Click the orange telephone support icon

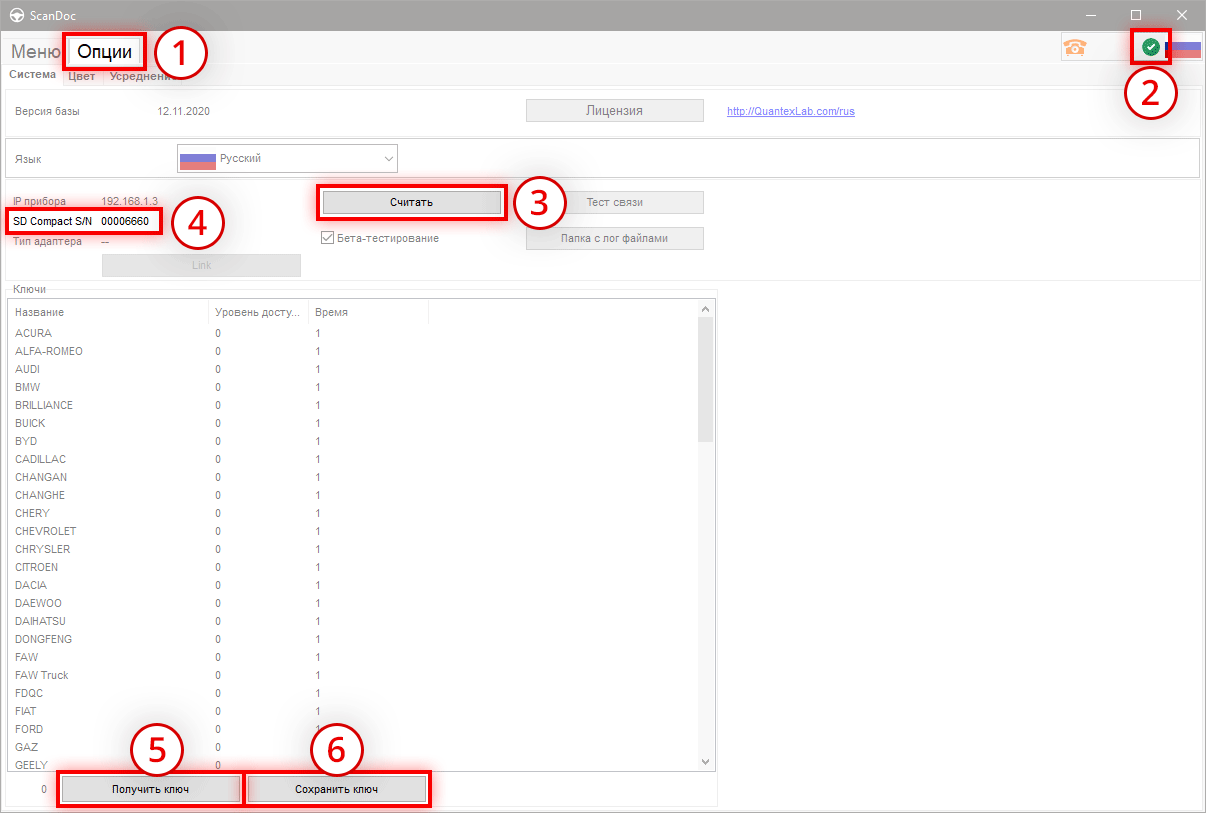tap(1075, 47)
